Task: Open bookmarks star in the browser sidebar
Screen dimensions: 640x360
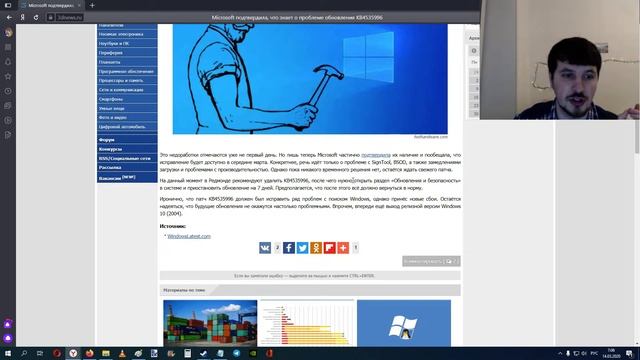Action: point(8,77)
